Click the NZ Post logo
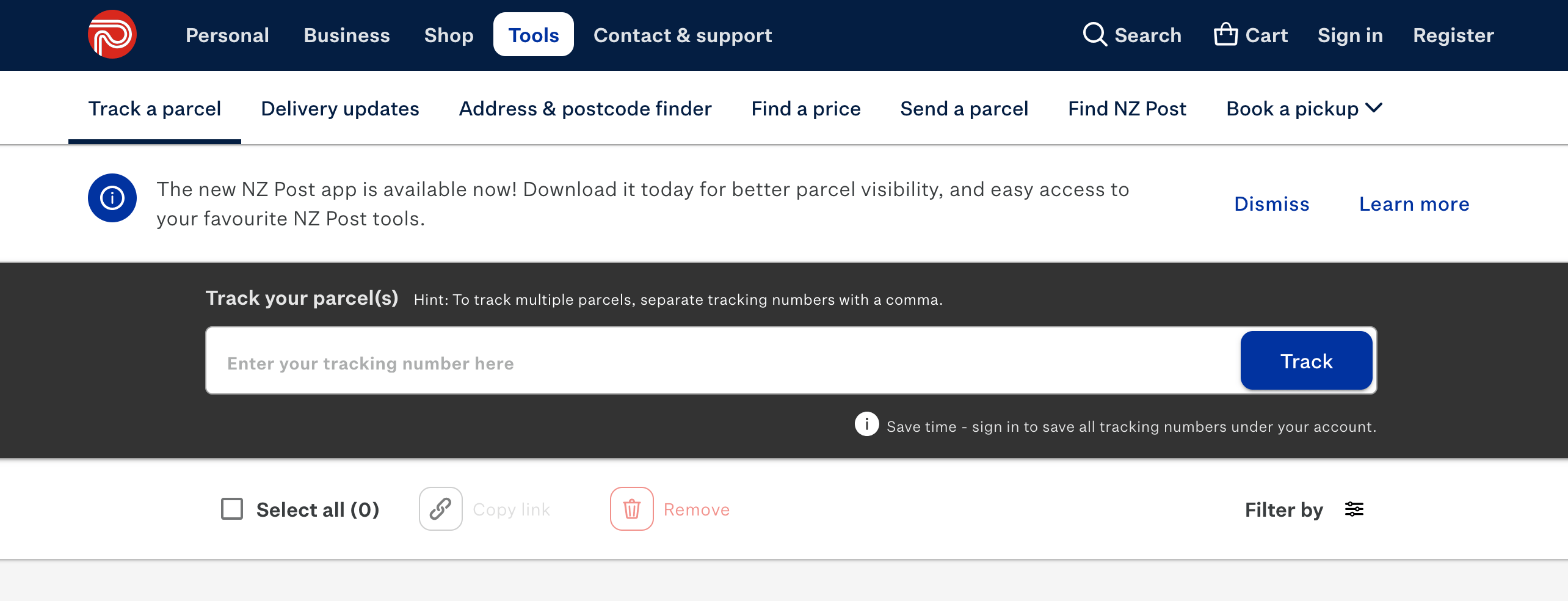1568x601 pixels. pos(112,34)
